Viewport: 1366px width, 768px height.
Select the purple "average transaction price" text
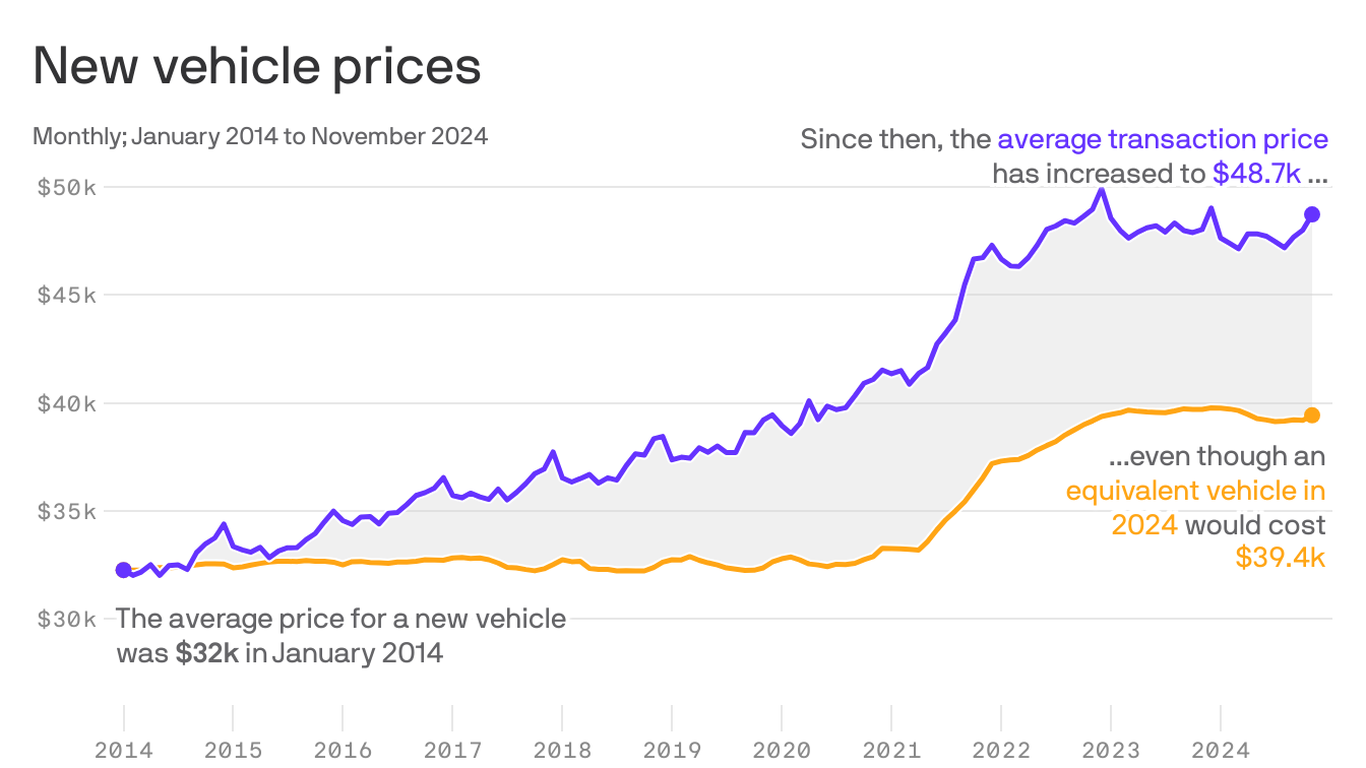coord(1162,139)
